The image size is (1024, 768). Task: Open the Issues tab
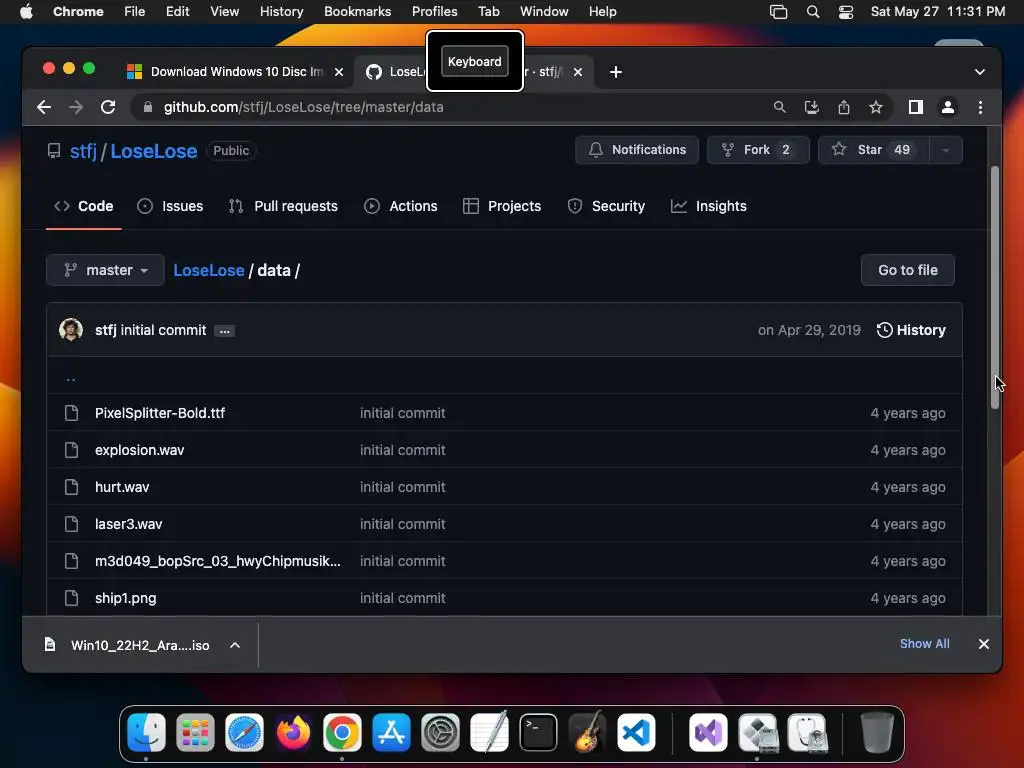(x=170, y=206)
